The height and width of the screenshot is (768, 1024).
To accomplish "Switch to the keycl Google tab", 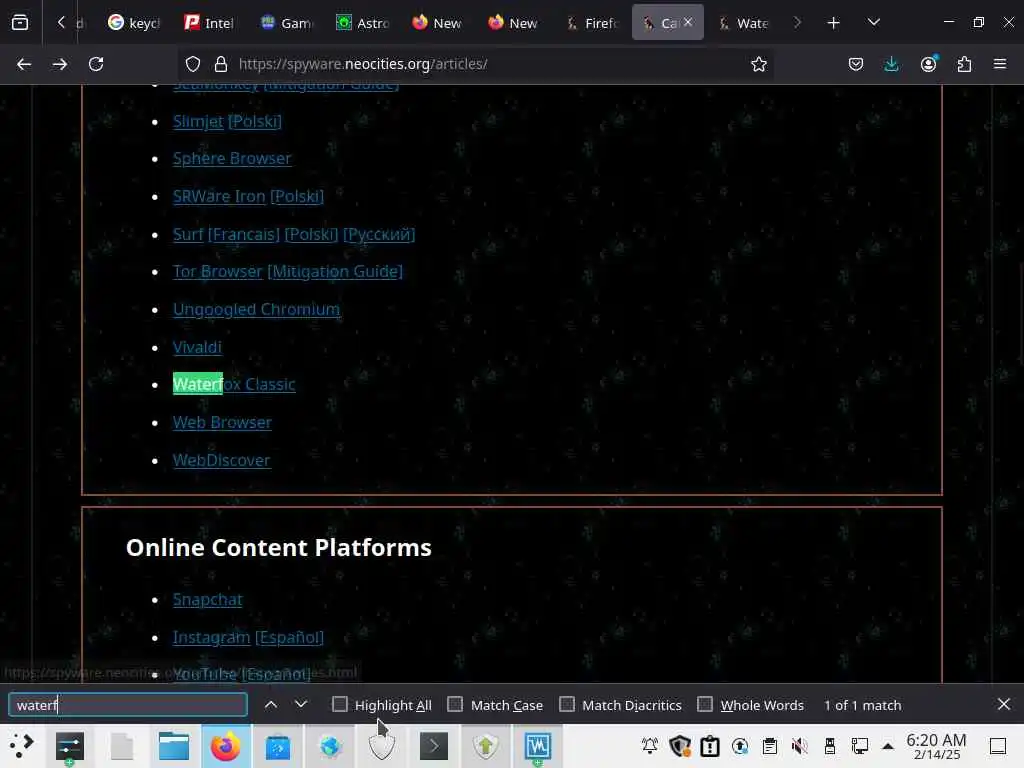I will (135, 23).
